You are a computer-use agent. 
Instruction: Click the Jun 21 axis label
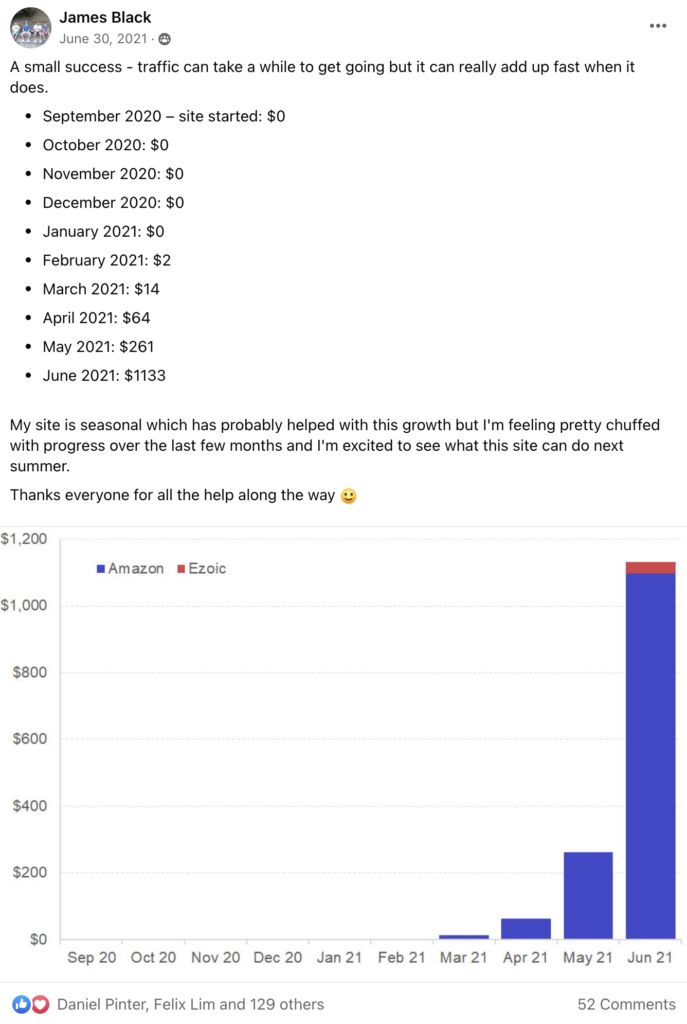pos(650,958)
